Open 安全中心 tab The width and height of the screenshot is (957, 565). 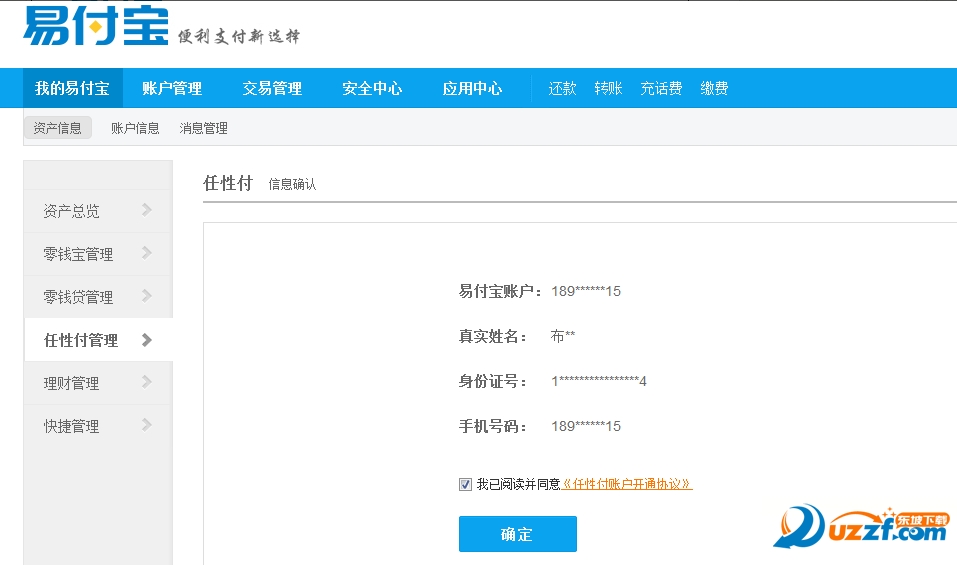tap(372, 88)
